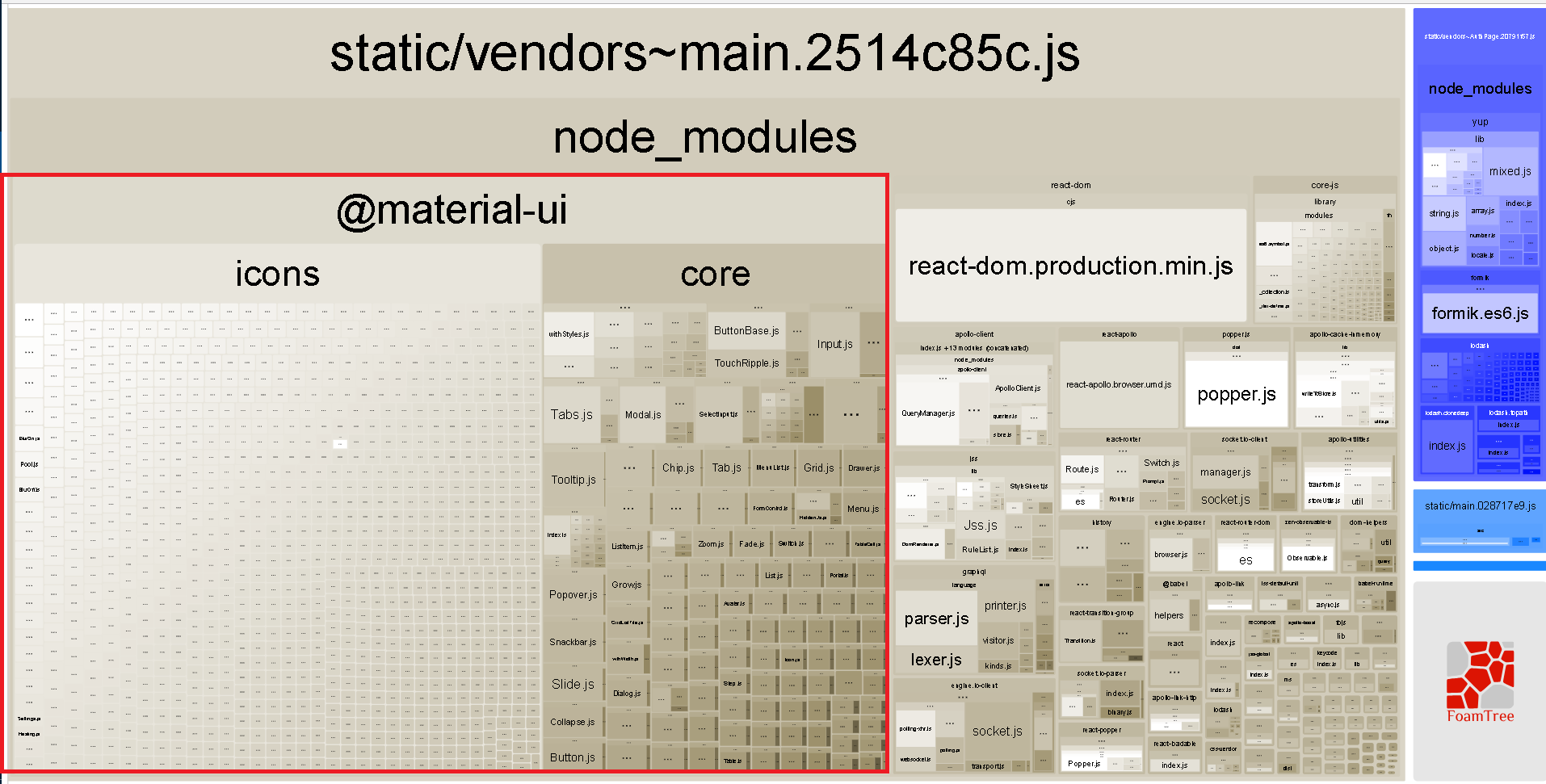Screen dimensions: 1546x784
Task: Click Popper.js in react-popper
Action: [1084, 764]
